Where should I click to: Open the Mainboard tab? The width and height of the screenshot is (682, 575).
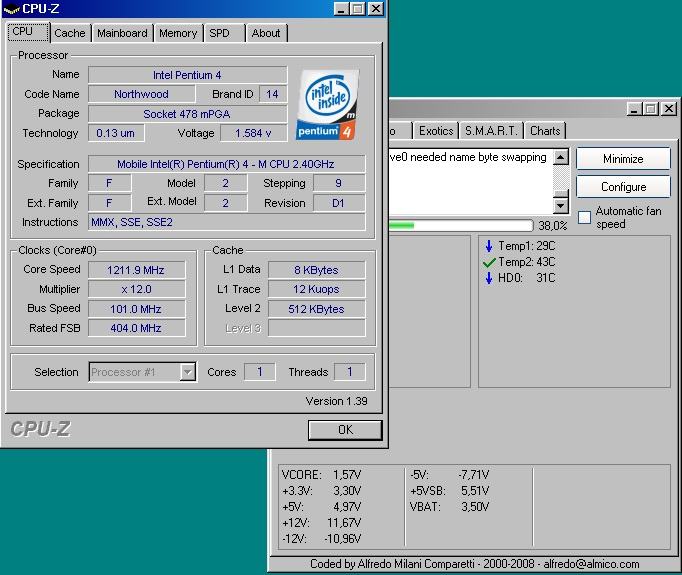tap(122, 33)
